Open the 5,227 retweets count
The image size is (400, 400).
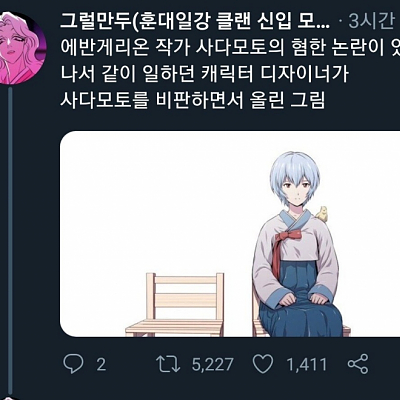click(x=212, y=364)
